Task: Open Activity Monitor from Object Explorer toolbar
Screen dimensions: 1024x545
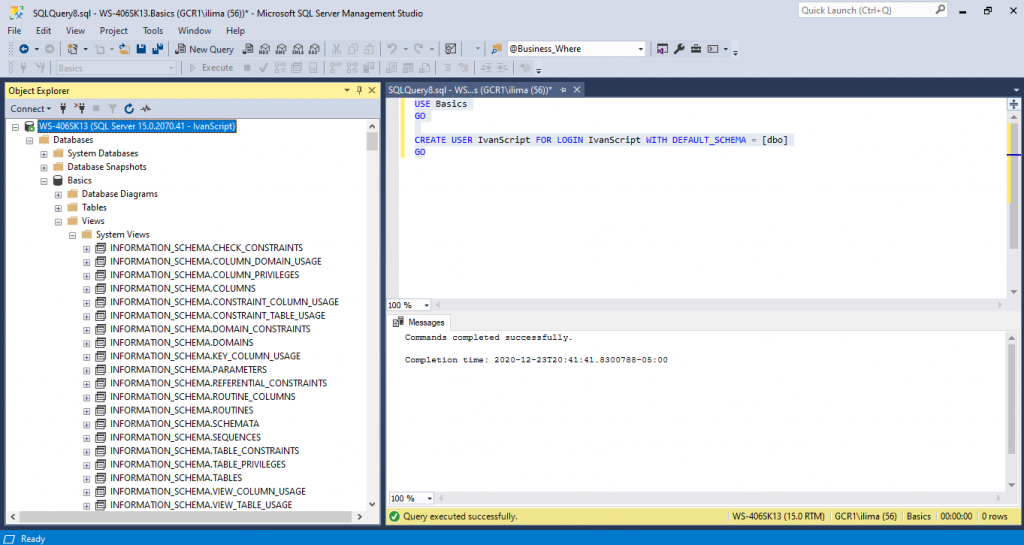Action: point(146,108)
